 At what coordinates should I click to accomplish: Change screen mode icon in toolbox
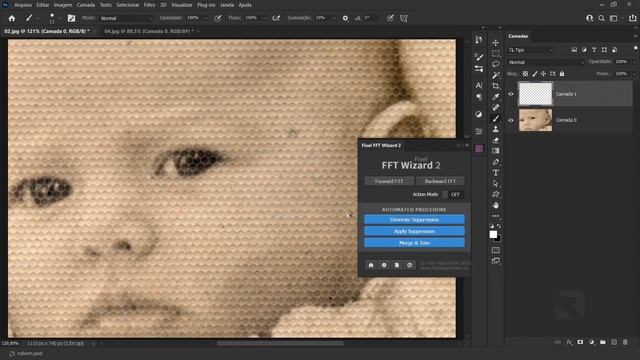[496, 261]
